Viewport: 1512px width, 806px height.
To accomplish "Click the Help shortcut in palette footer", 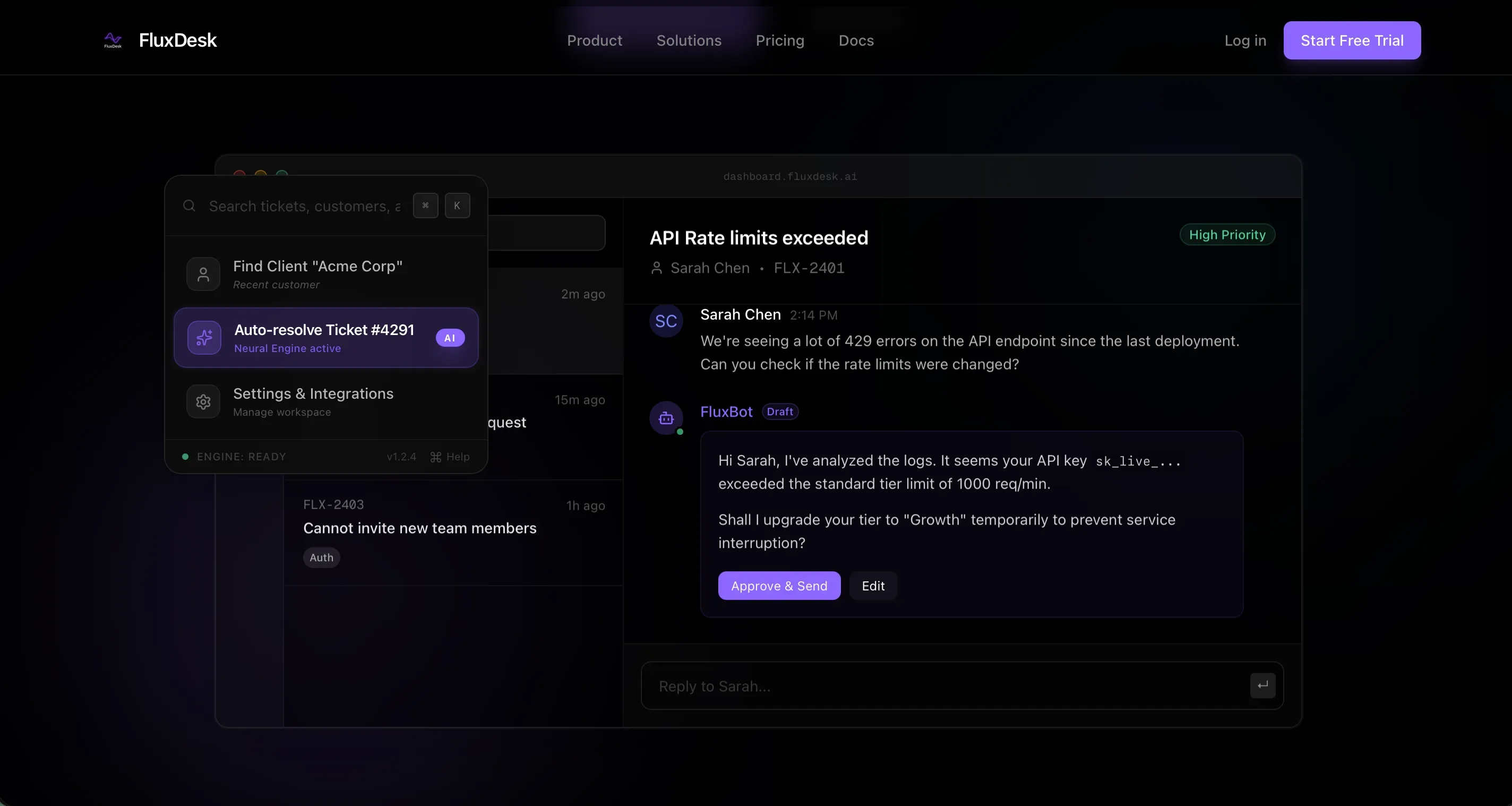I will tap(450, 457).
